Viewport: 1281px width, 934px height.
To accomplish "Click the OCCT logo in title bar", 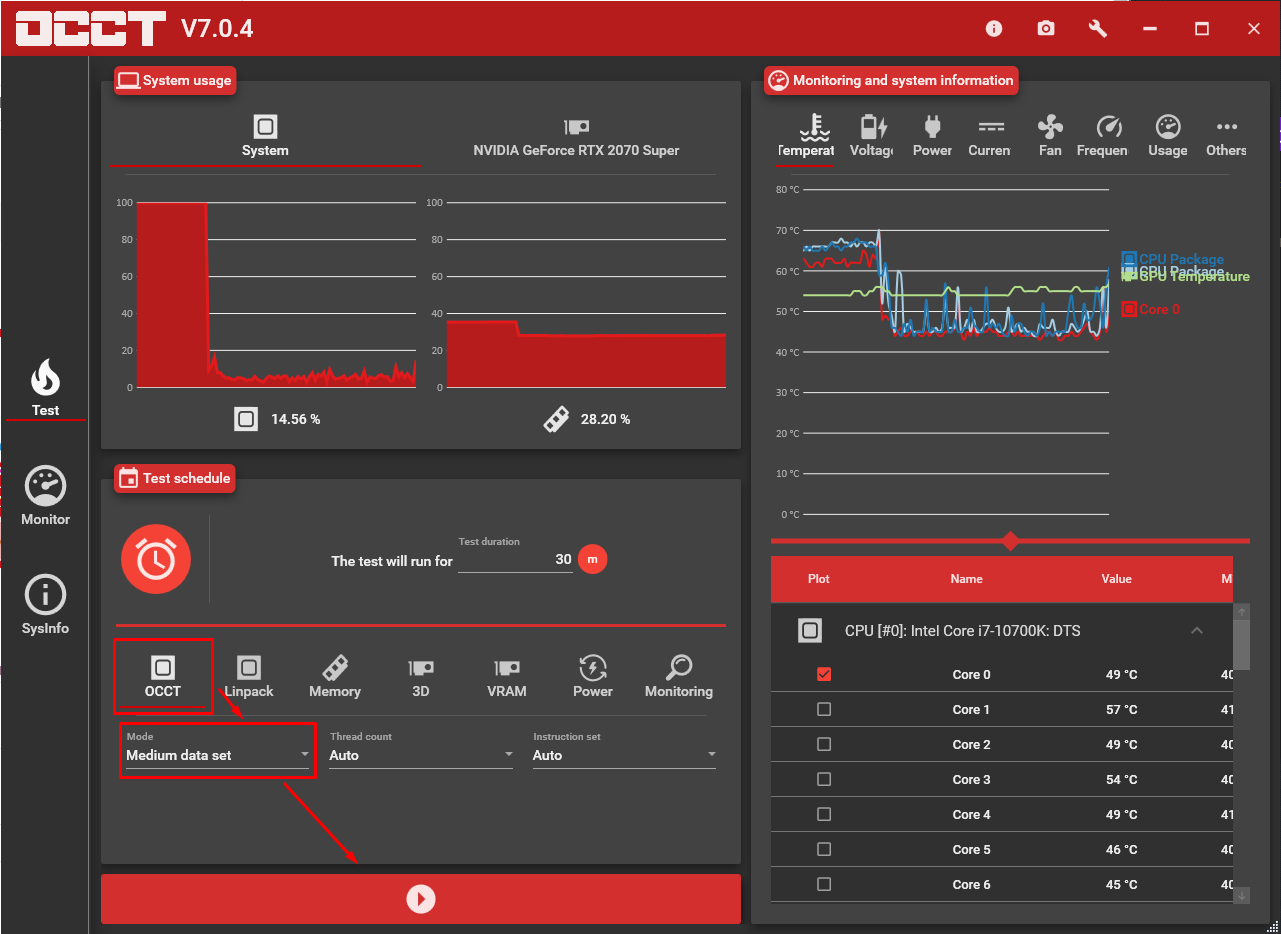I will tap(90, 29).
